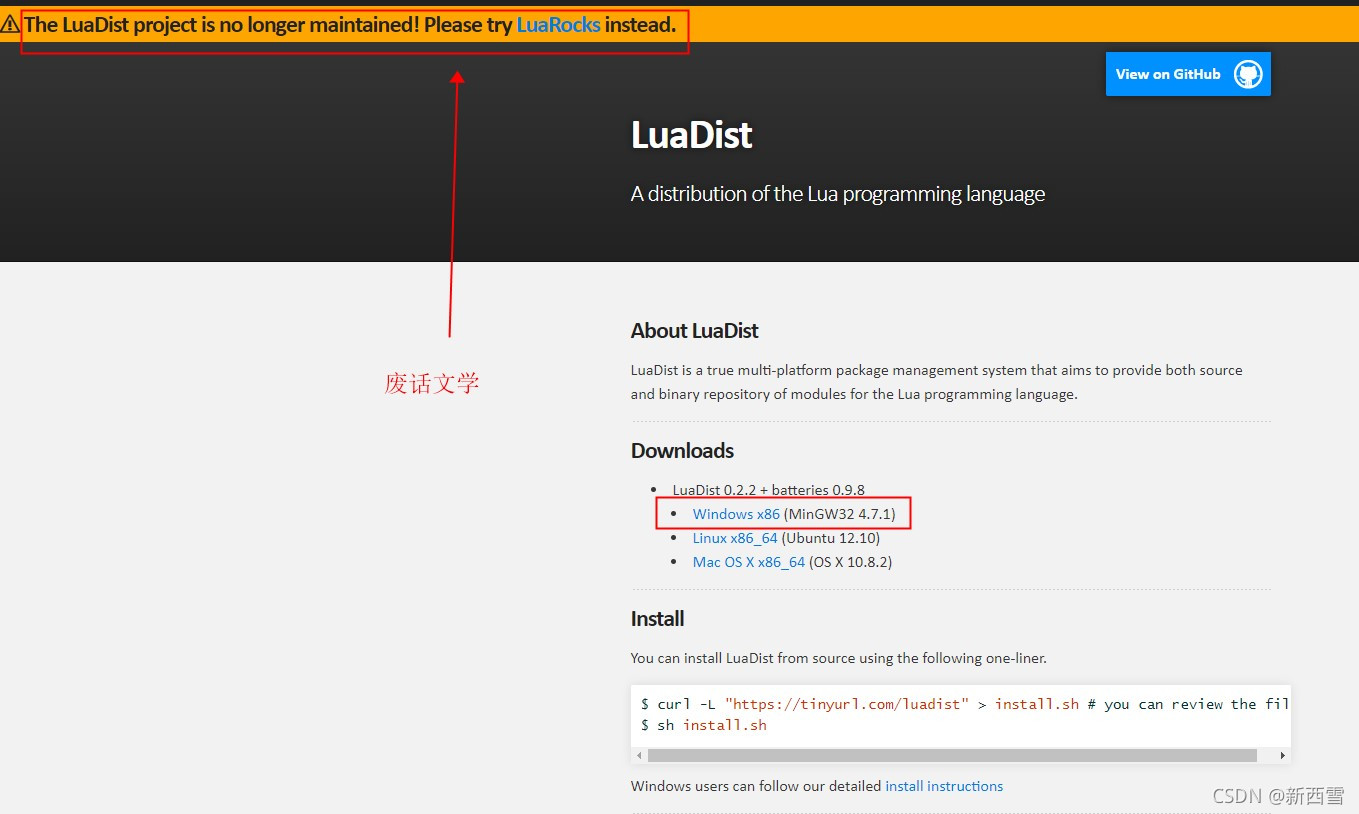The image size is (1359, 814).
Task: Download the Windows x86 build
Action: [736, 514]
